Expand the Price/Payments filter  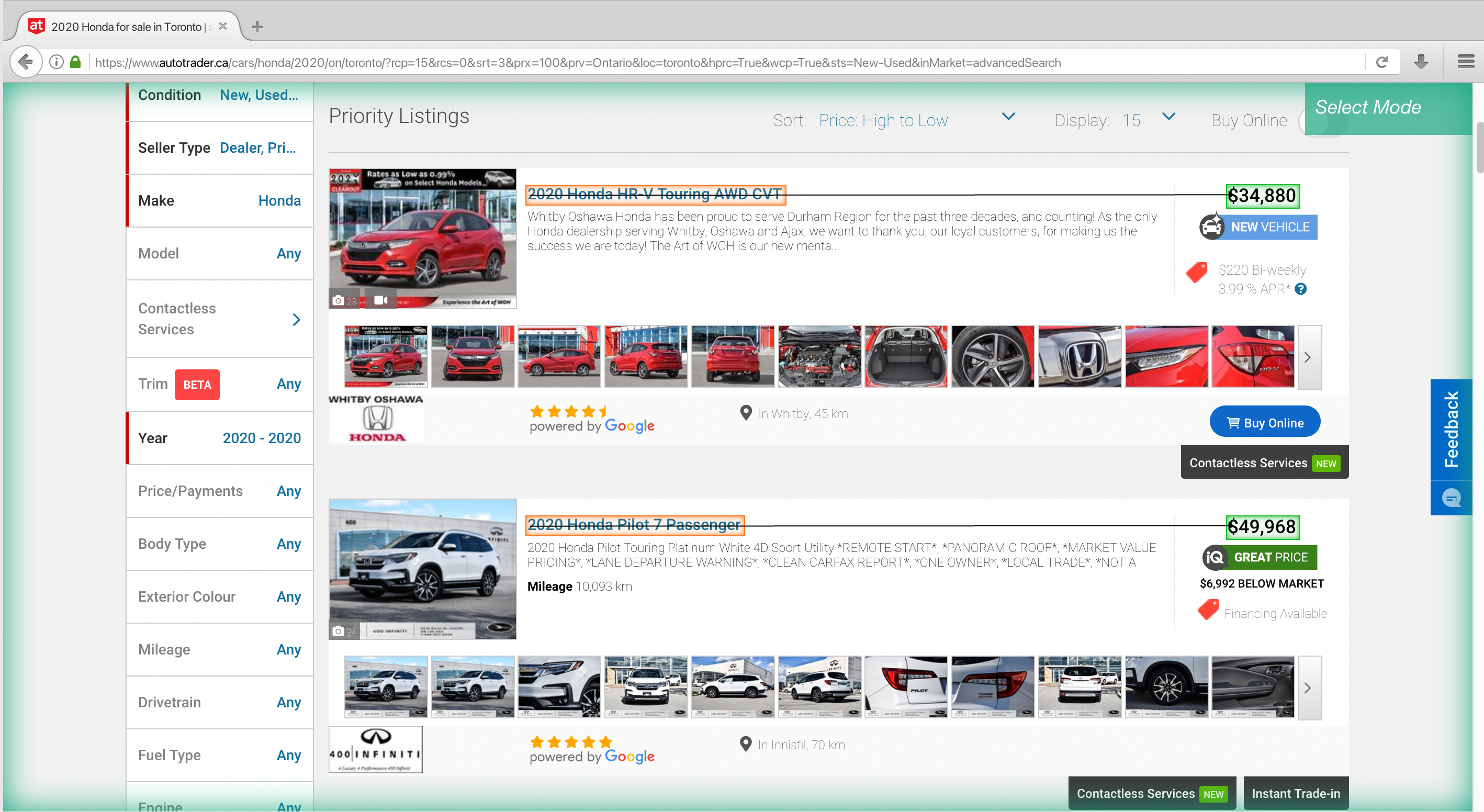coord(219,491)
